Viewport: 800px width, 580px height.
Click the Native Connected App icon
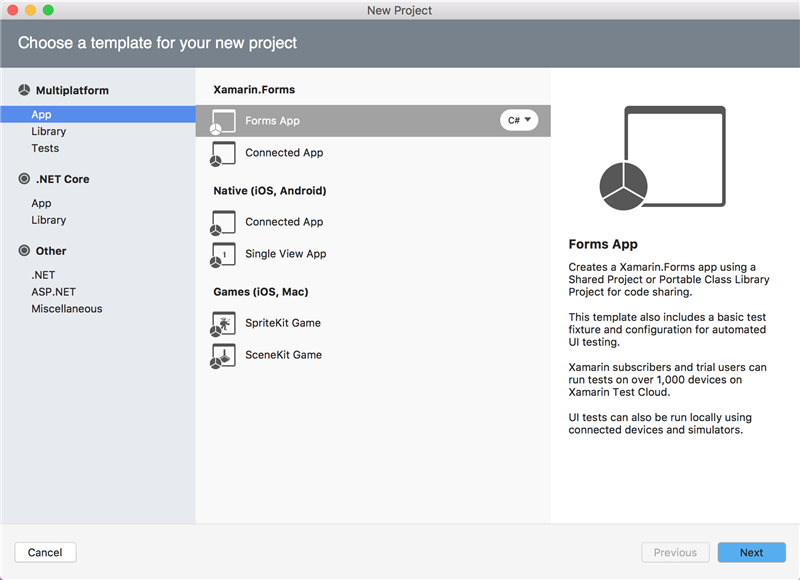223,223
